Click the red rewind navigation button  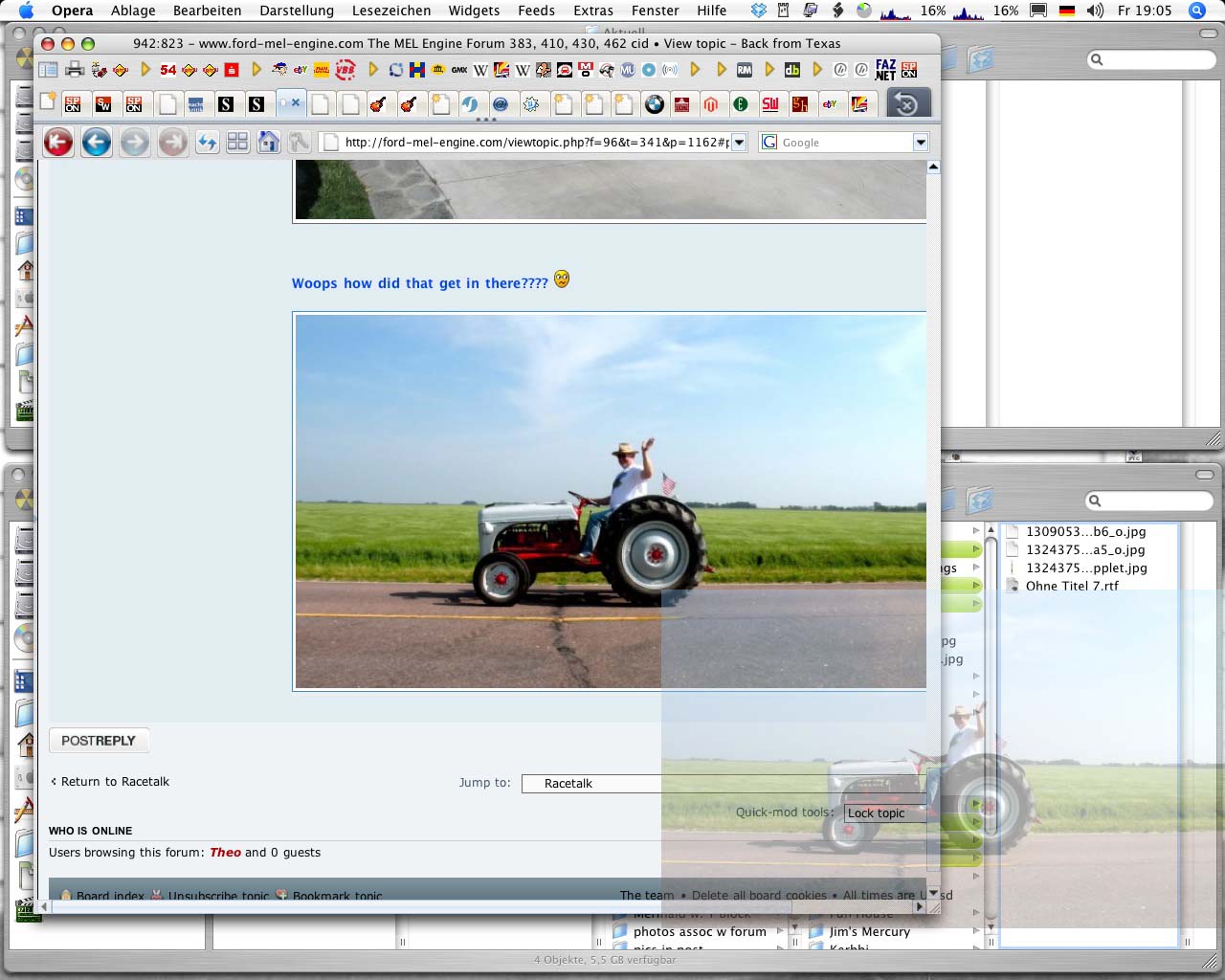point(58,143)
